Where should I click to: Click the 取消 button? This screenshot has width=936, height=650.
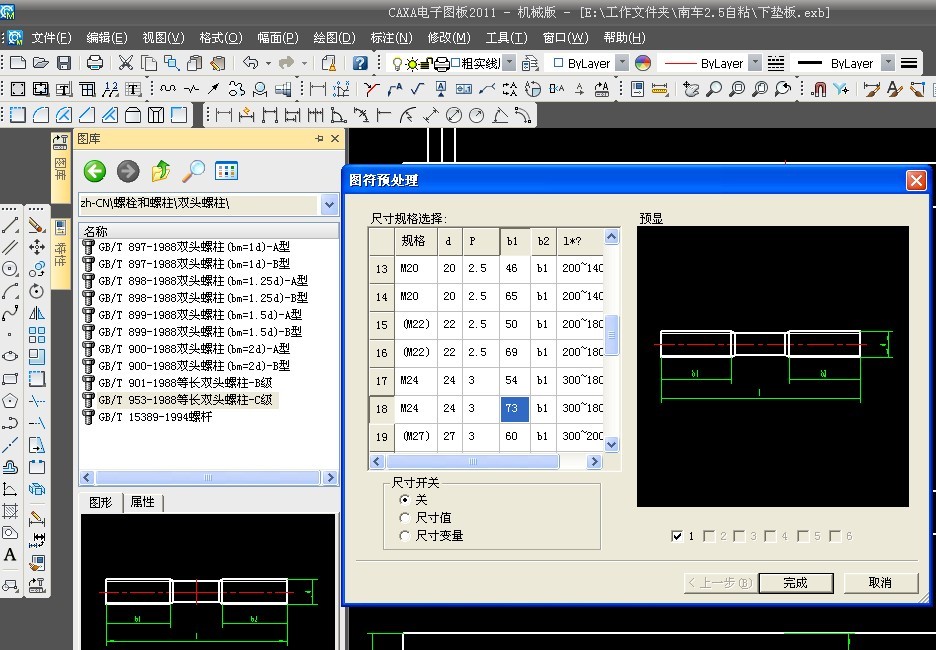pos(880,583)
